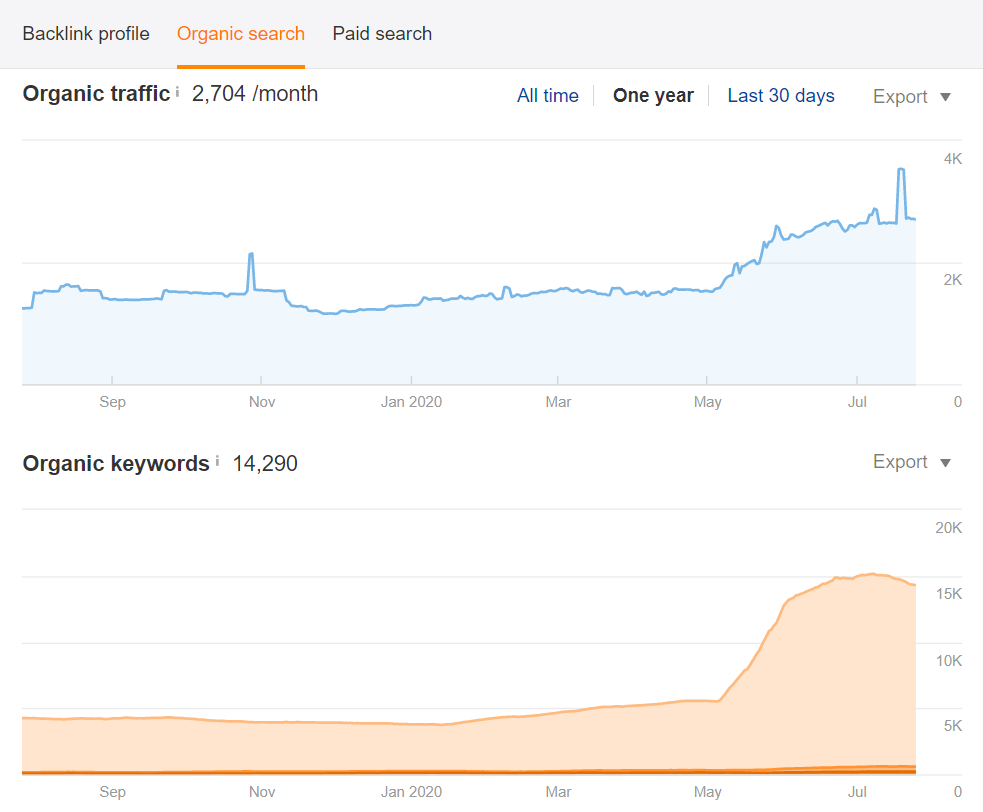Screen dimensions: 983x812
Task: Click the Jan 2020 label on the traffic axis
Action: (411, 402)
